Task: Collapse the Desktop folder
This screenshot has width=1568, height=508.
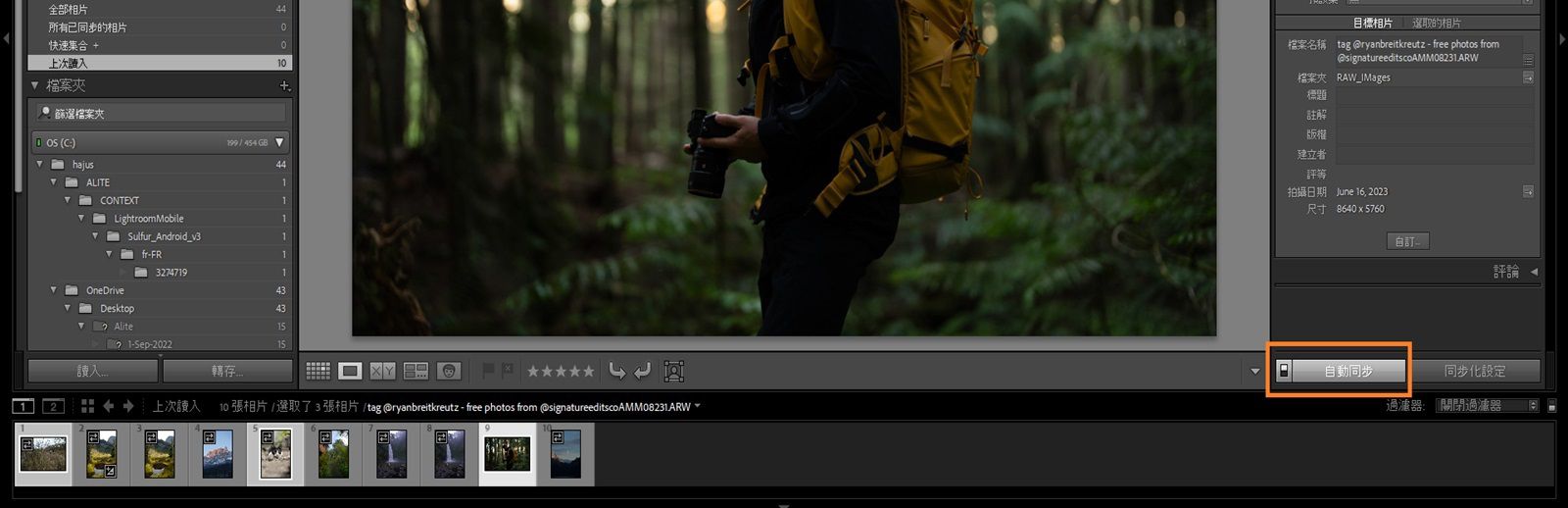Action: point(68,308)
